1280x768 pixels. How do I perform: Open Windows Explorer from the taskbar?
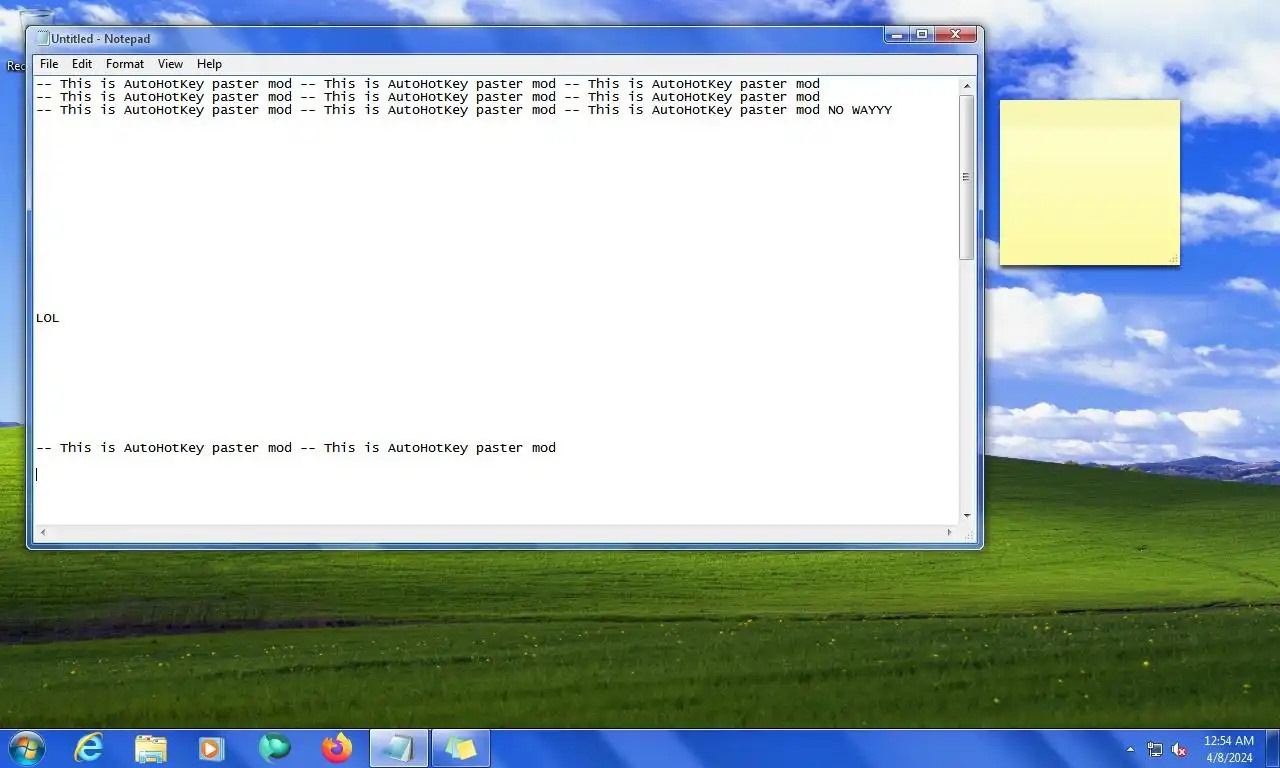point(151,748)
